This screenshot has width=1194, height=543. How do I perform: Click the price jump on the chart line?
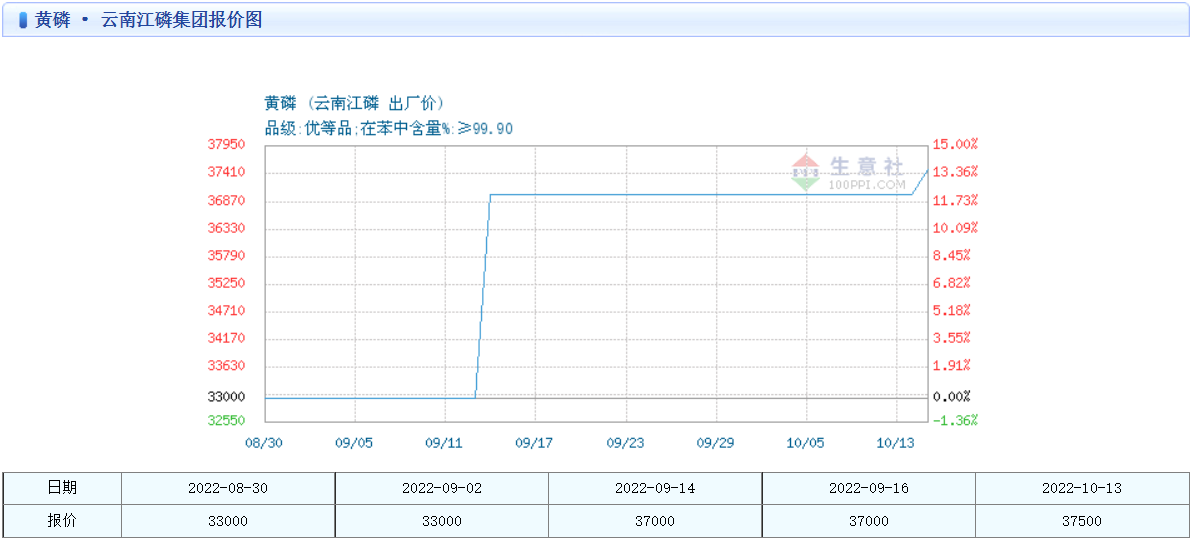pyautogui.click(x=483, y=295)
